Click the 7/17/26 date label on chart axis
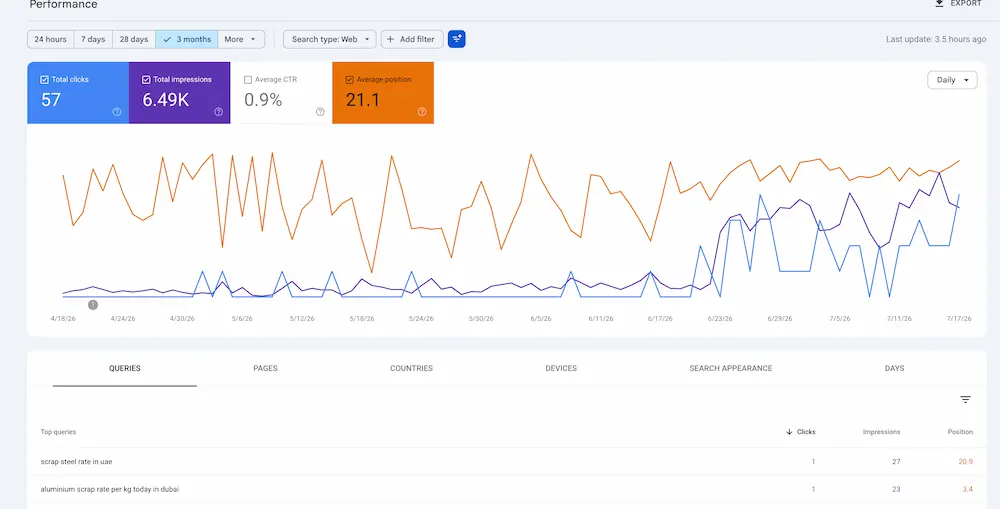This screenshot has height=509, width=1000. pos(959,318)
